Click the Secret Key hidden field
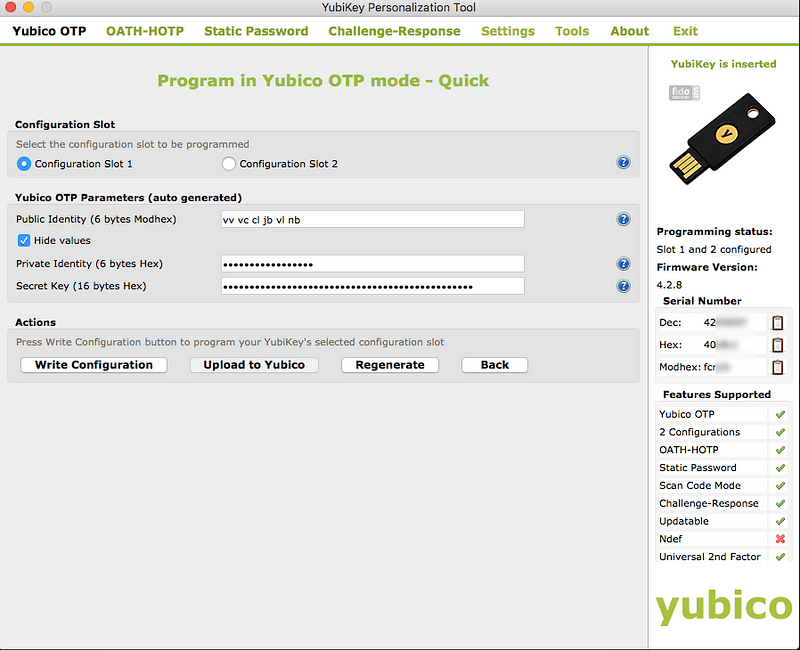Screen dimensions: 800x650 click(x=372, y=286)
